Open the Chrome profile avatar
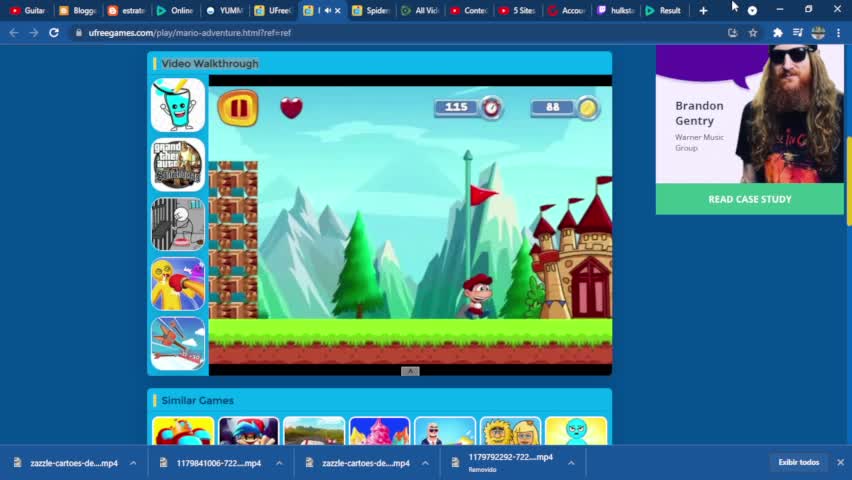This screenshot has width=852, height=480. [818, 33]
